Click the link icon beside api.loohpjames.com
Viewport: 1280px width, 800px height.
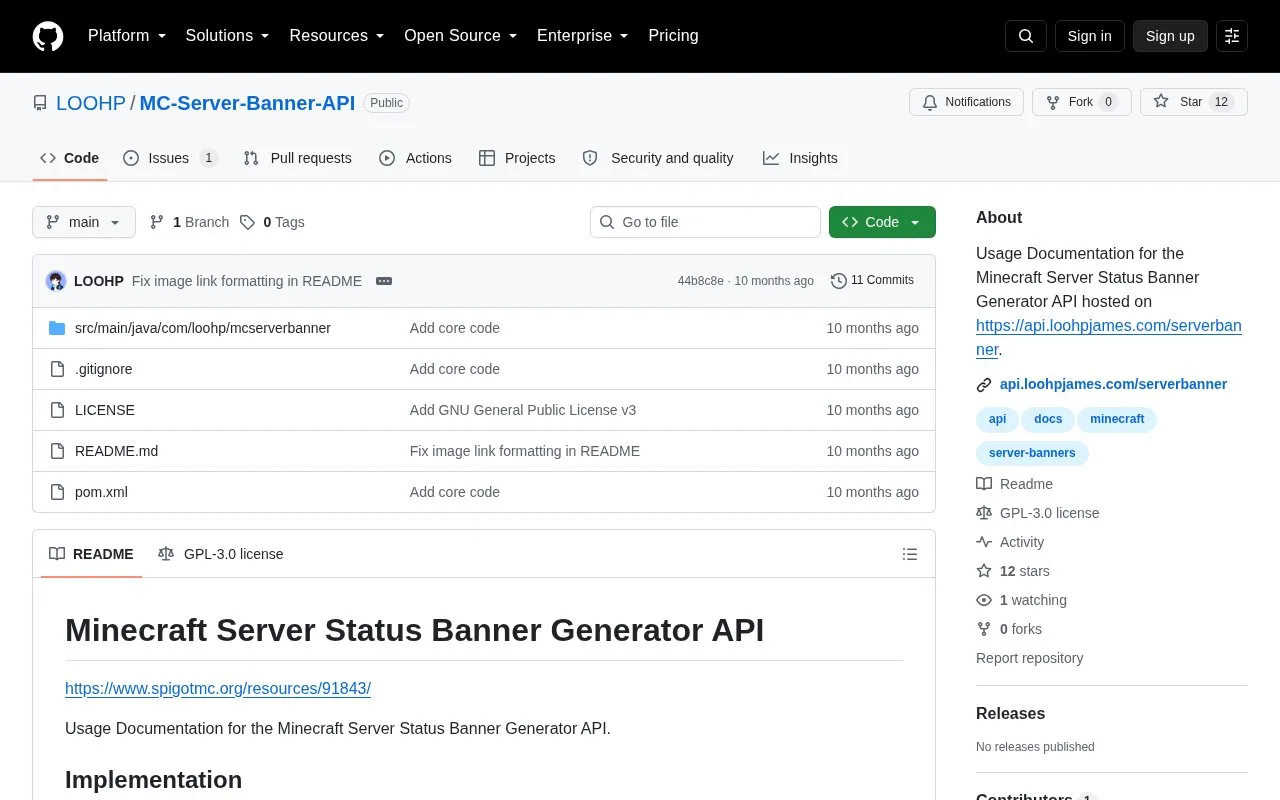[x=984, y=385]
